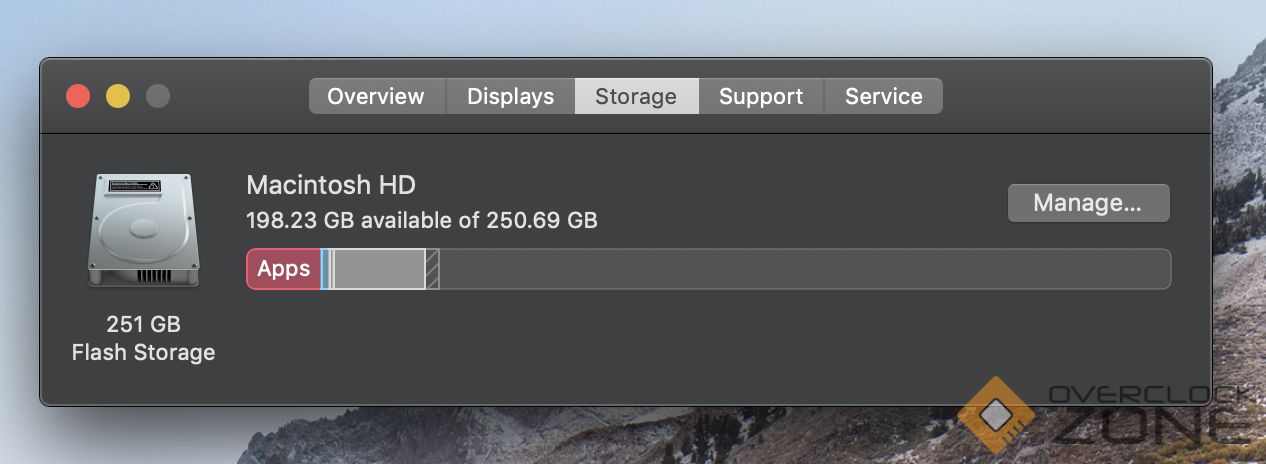Close the window with the red button

(x=78, y=97)
